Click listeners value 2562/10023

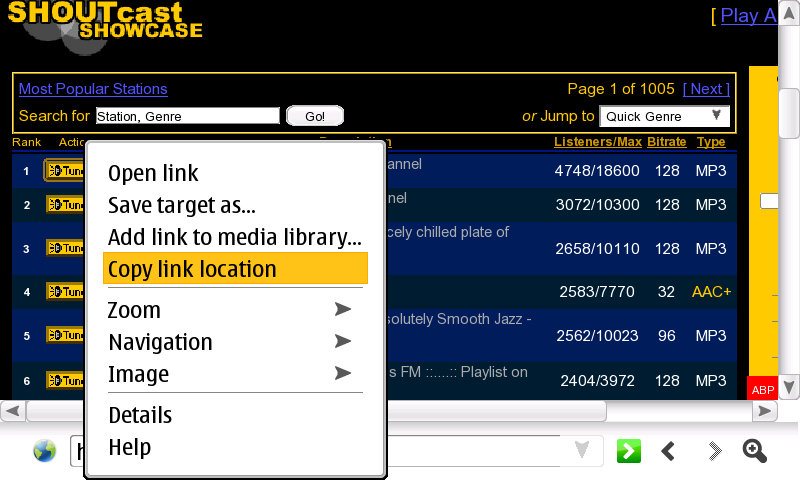click(x=597, y=336)
